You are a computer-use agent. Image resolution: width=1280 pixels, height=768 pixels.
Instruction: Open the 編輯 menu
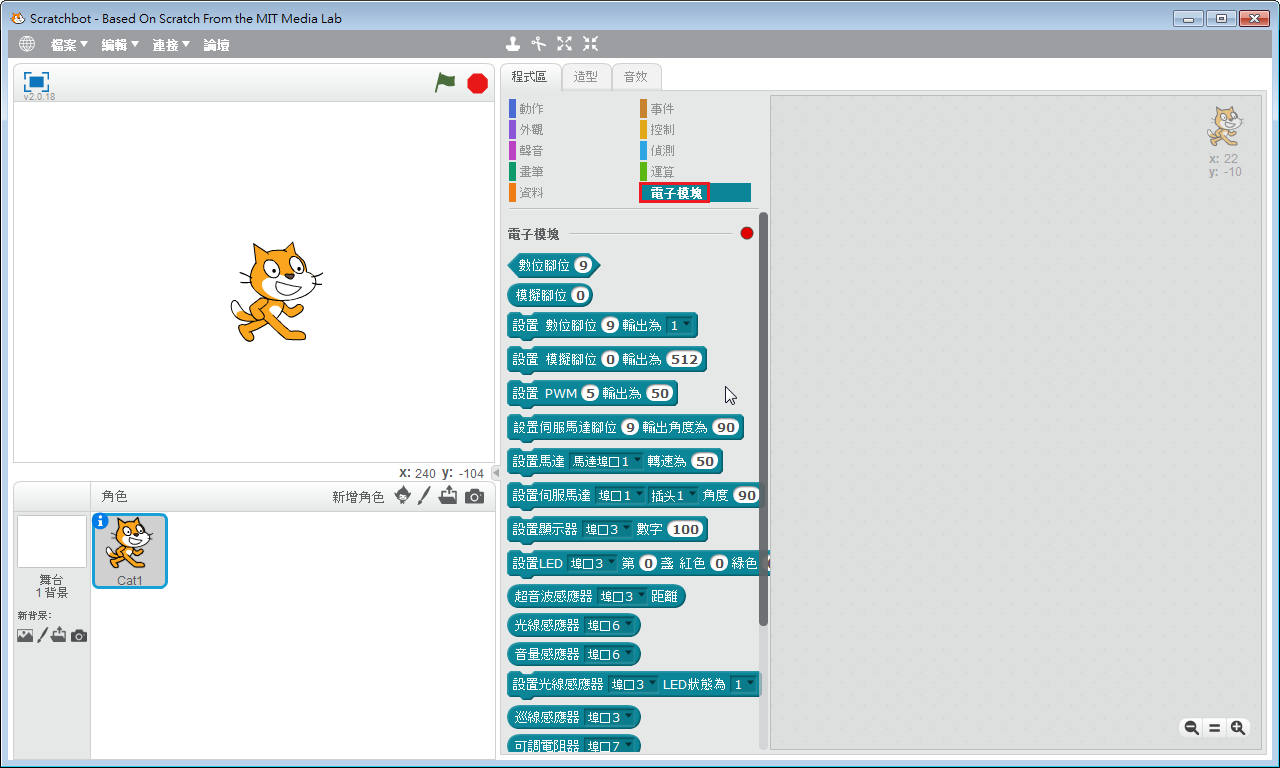(120, 45)
